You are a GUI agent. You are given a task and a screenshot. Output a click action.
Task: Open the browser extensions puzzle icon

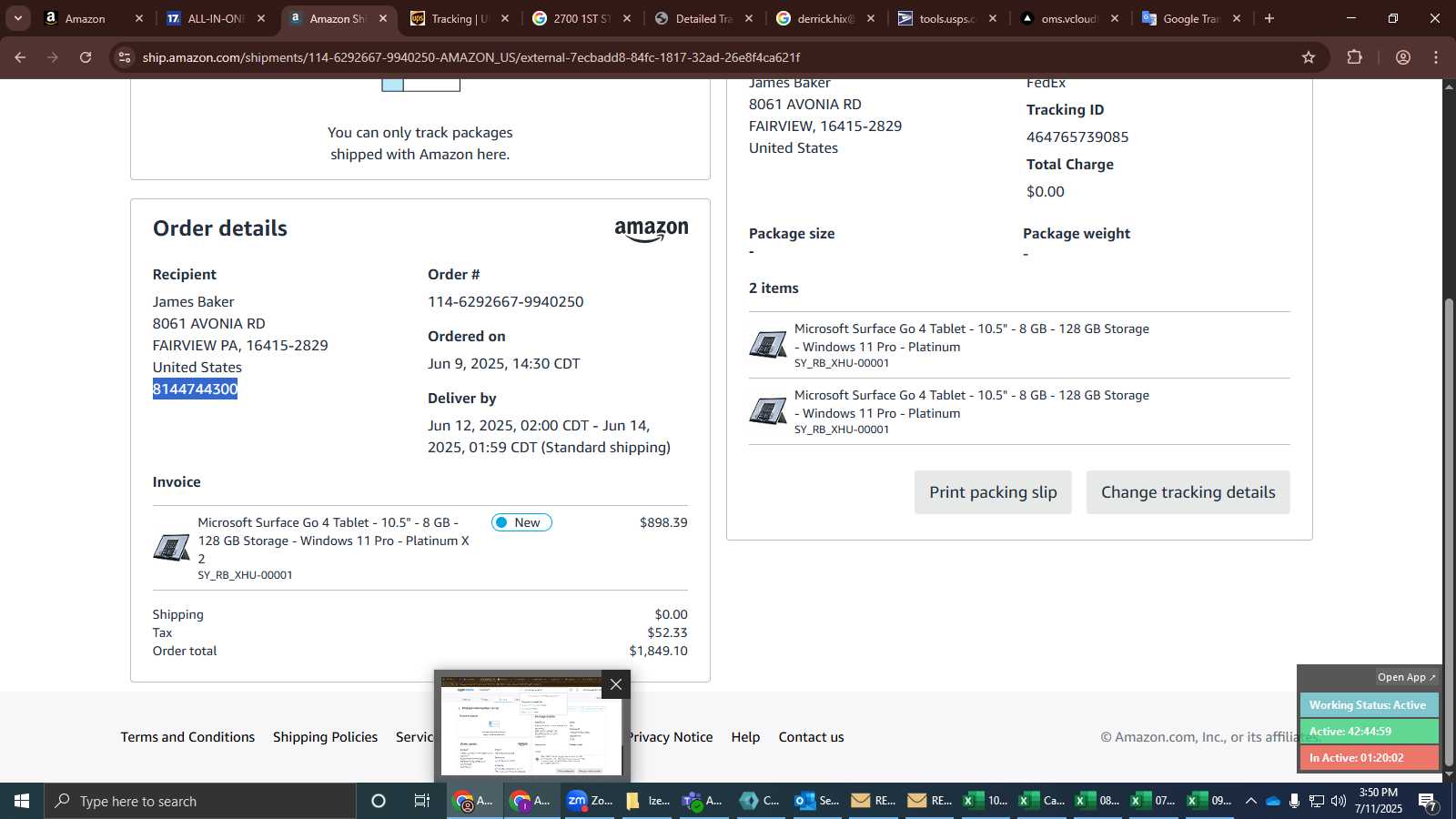tap(1354, 57)
